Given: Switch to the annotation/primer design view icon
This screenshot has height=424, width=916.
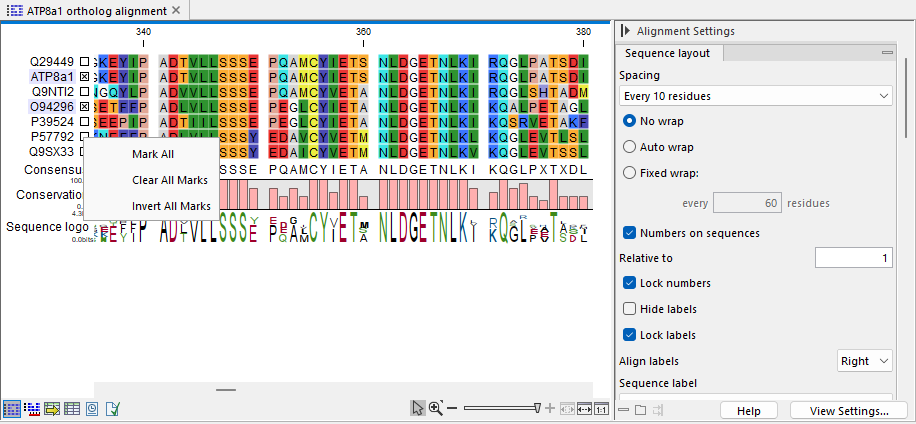Looking at the screenshot, I should click(x=33, y=408).
